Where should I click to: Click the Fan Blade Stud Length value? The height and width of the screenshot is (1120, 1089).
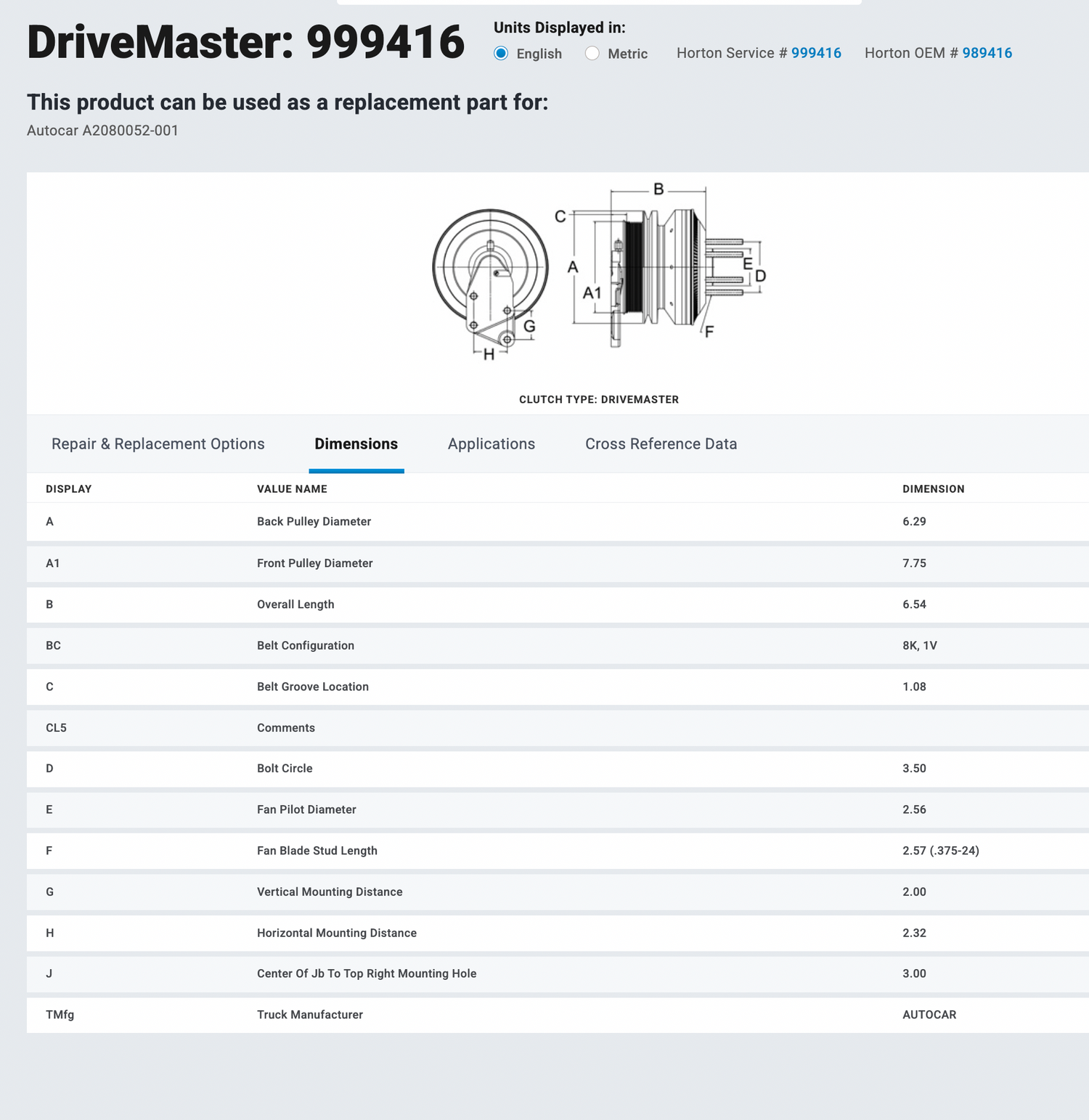[x=940, y=851]
